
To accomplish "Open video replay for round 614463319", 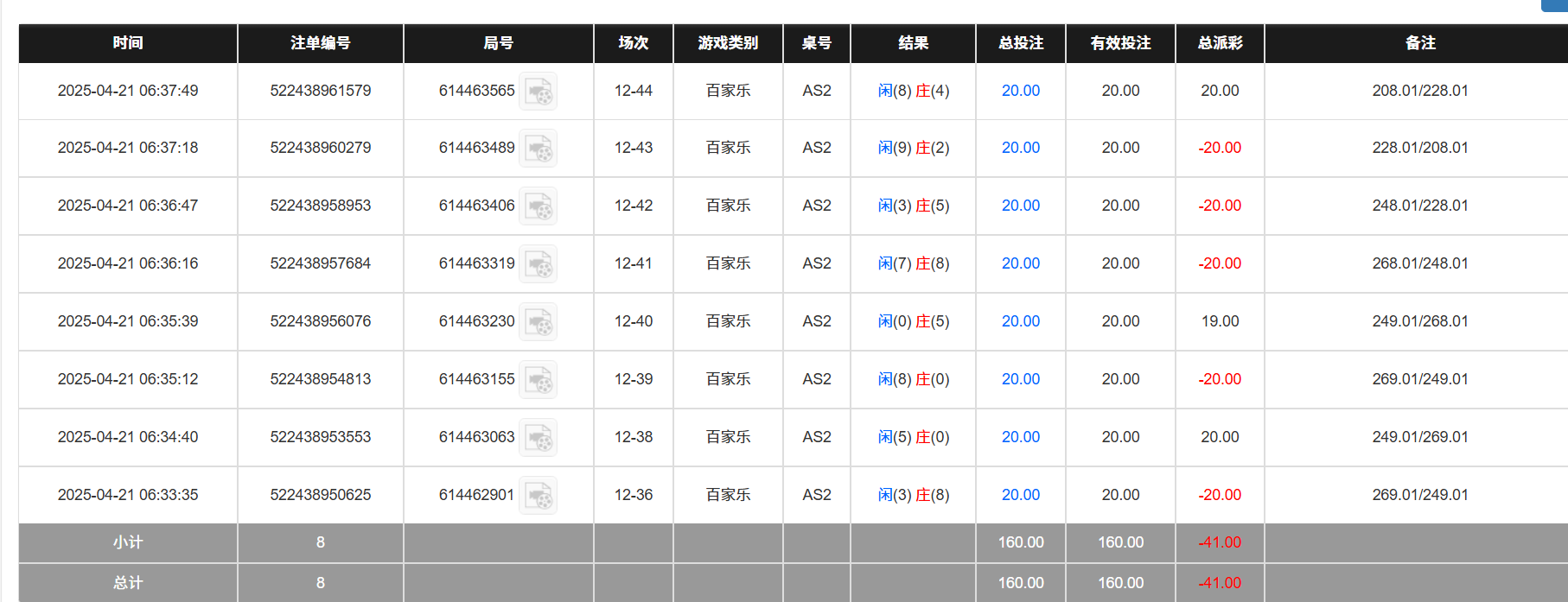I will (540, 263).
